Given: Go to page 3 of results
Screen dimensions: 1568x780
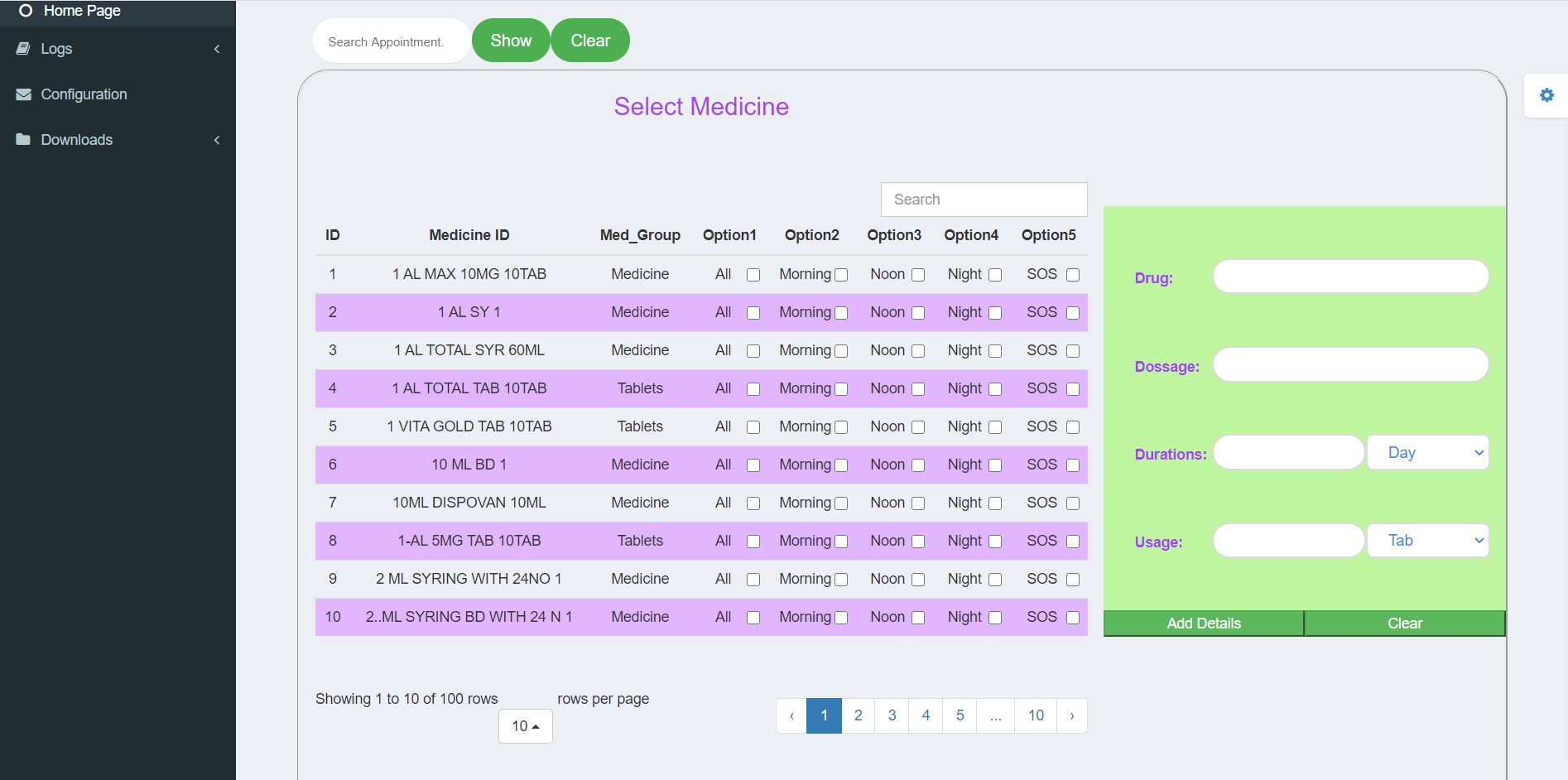Looking at the screenshot, I should (x=892, y=715).
